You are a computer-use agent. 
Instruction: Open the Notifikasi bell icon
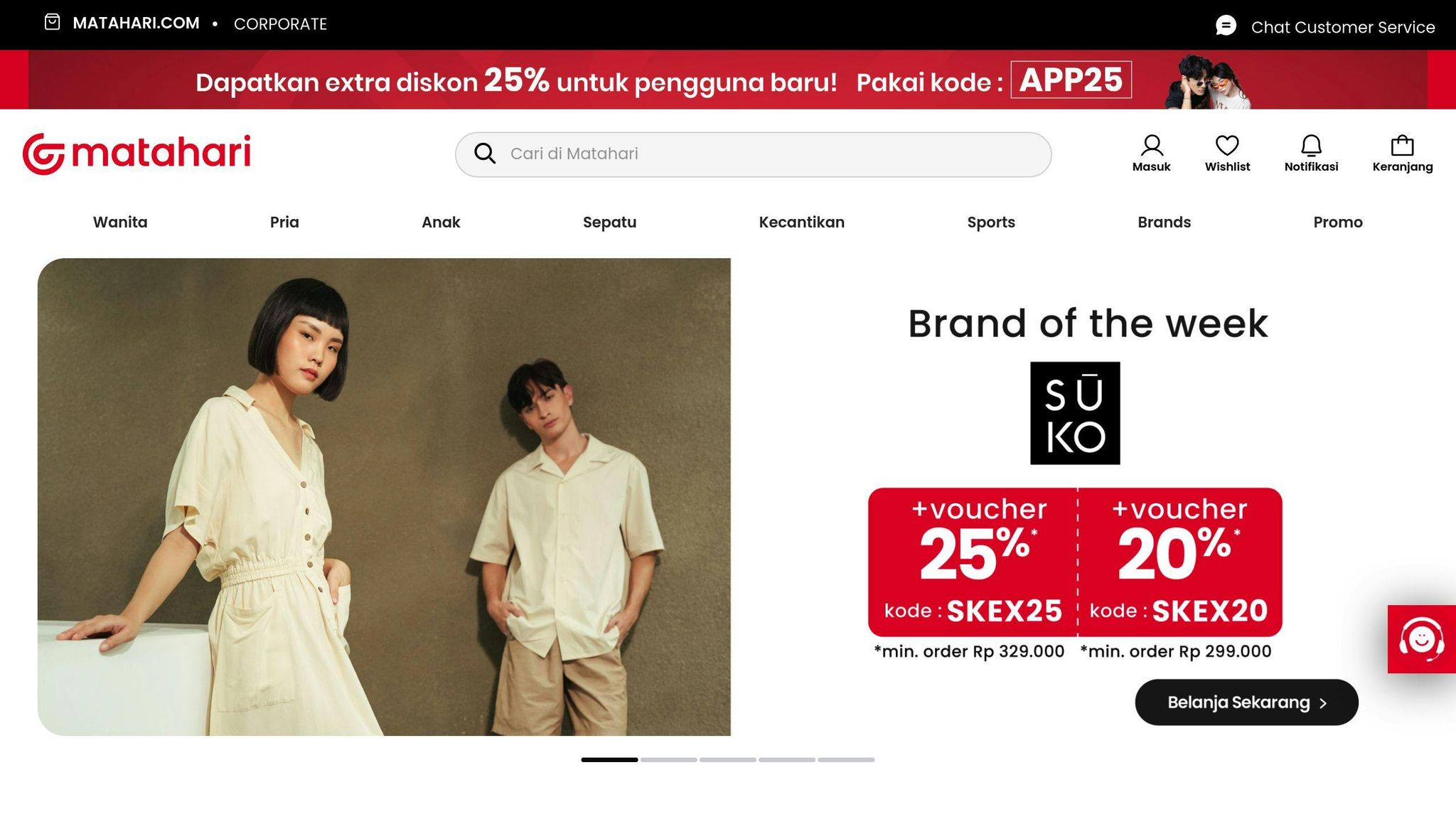1311,145
